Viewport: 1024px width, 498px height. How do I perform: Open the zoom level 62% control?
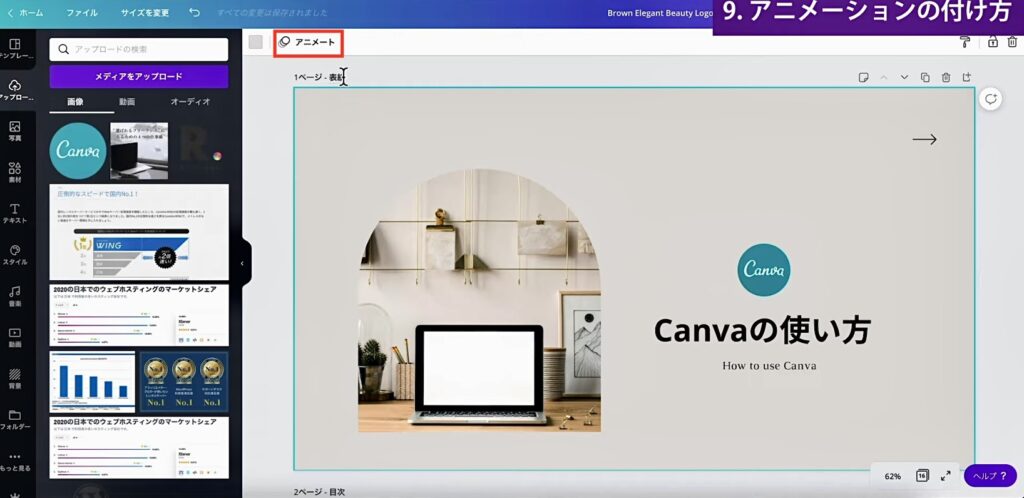[x=893, y=476]
